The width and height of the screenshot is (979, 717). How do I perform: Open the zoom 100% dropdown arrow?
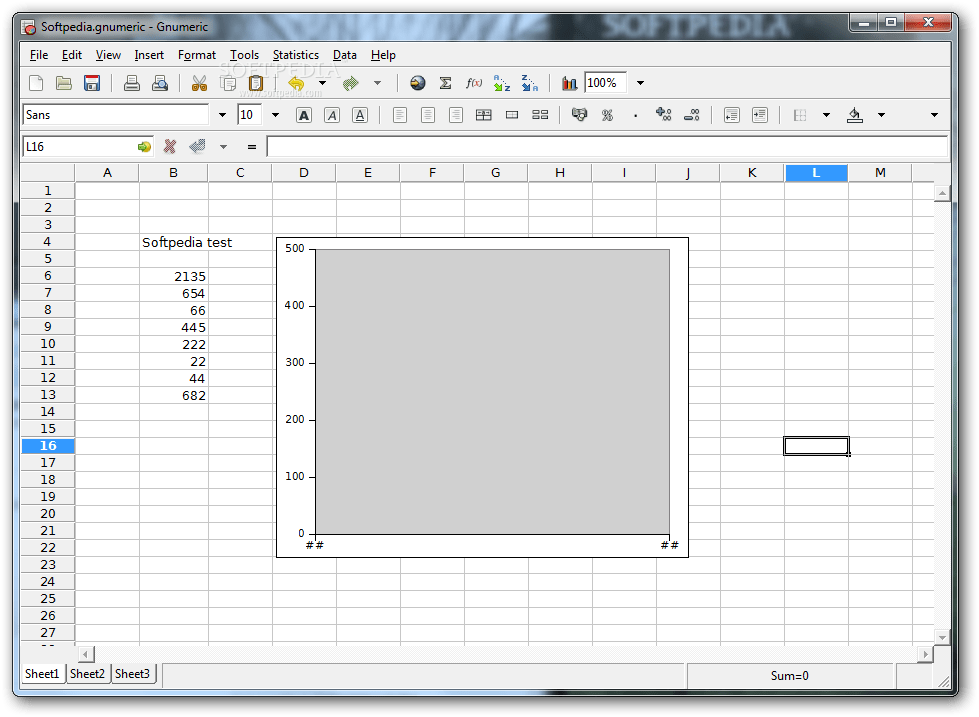click(640, 83)
